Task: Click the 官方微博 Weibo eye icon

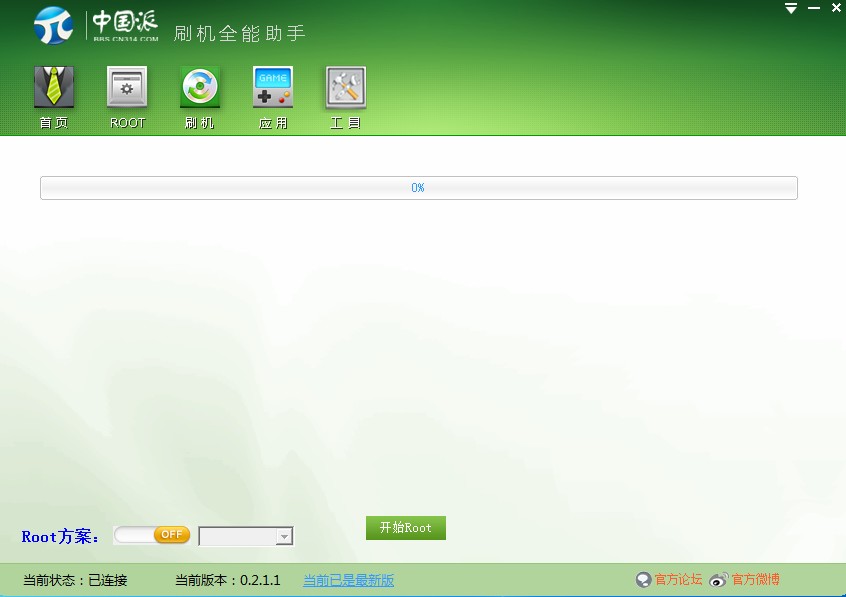Action: [719, 580]
